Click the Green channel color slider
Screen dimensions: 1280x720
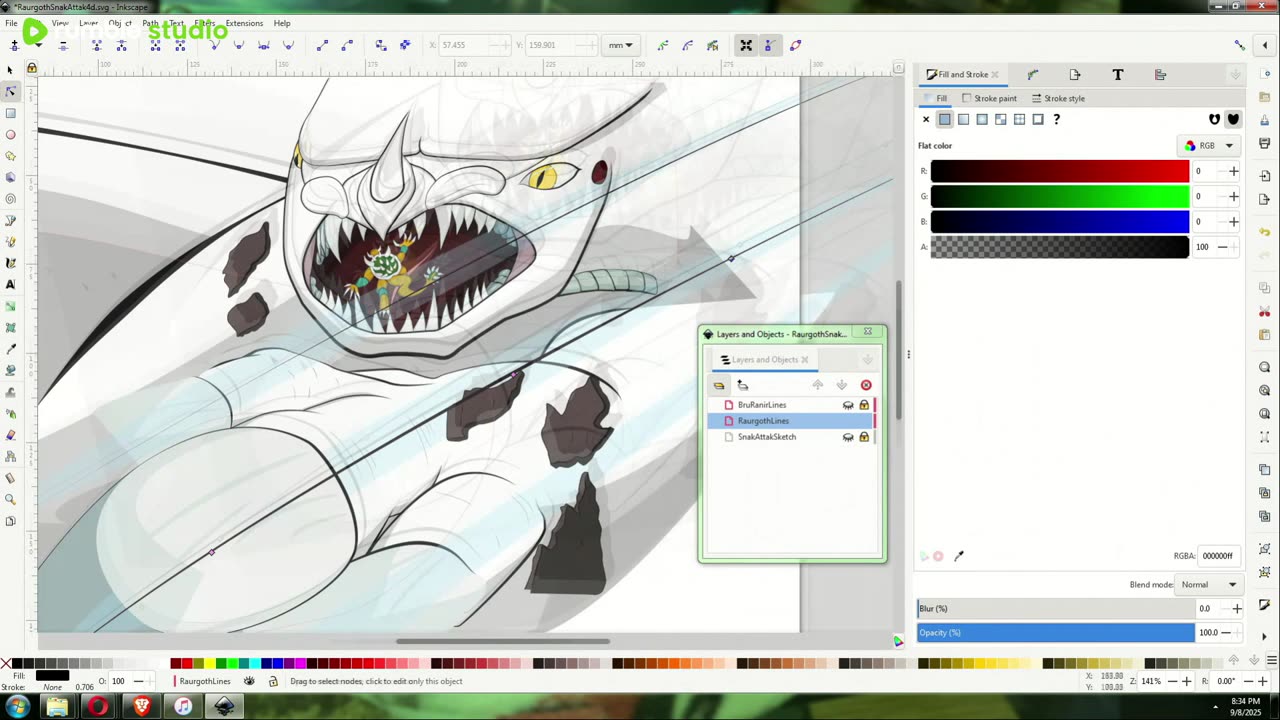pos(1060,196)
